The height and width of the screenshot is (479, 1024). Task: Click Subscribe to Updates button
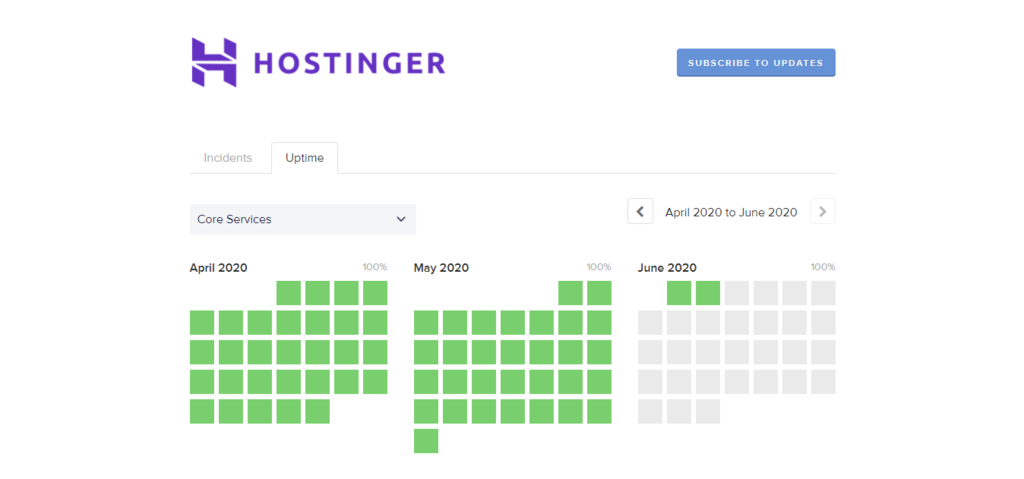(x=756, y=63)
